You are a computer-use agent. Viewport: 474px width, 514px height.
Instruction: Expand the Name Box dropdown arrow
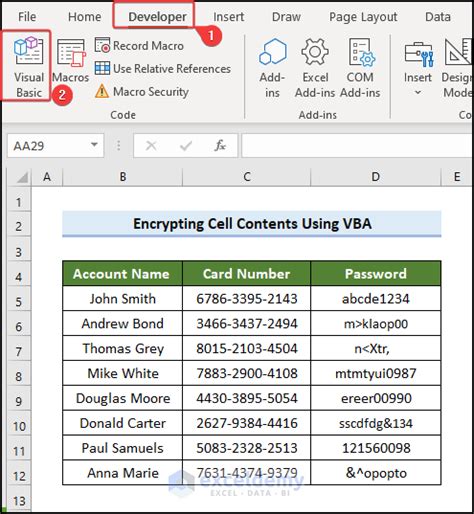(94, 145)
